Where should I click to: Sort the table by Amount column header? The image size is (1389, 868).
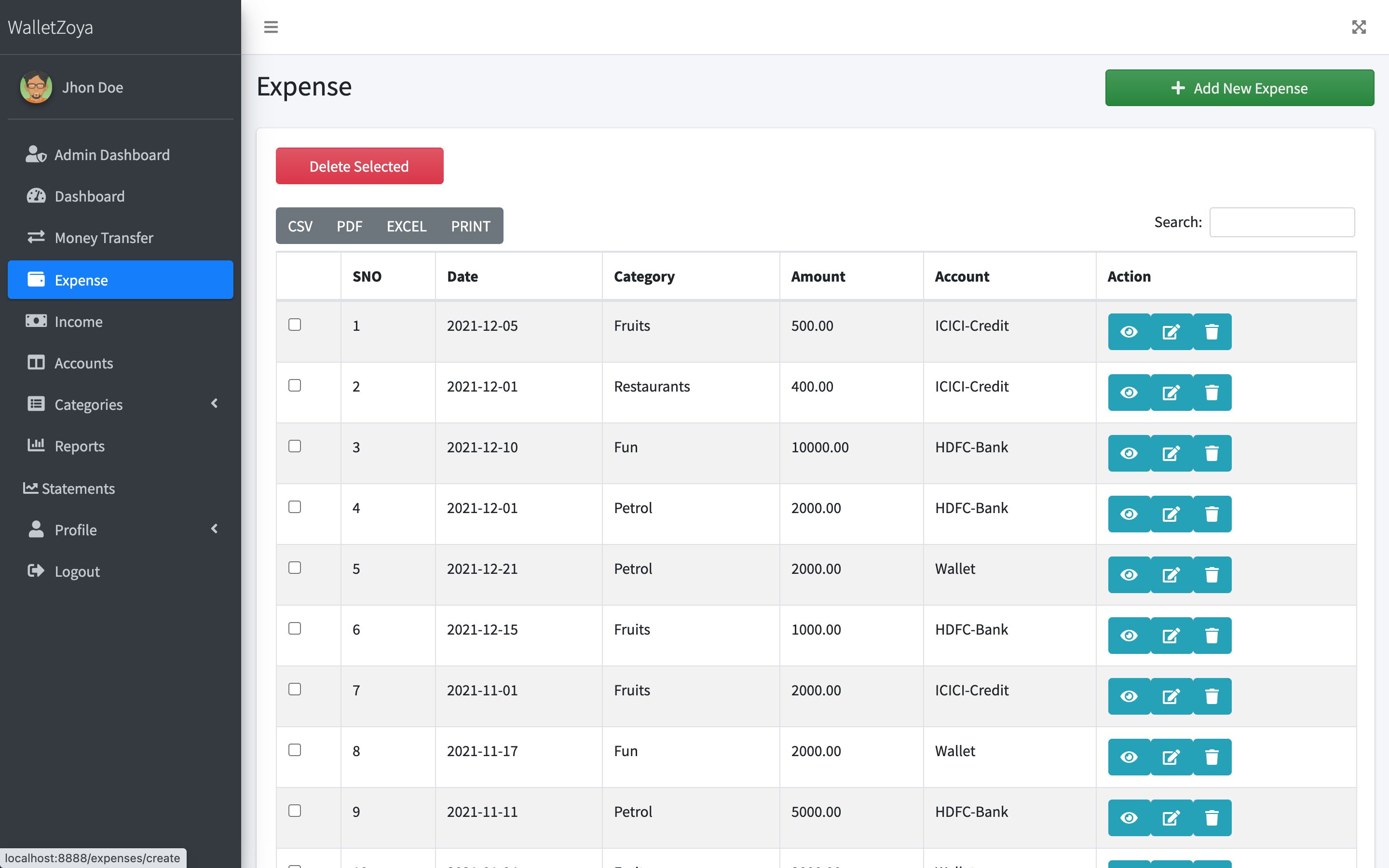(x=818, y=277)
